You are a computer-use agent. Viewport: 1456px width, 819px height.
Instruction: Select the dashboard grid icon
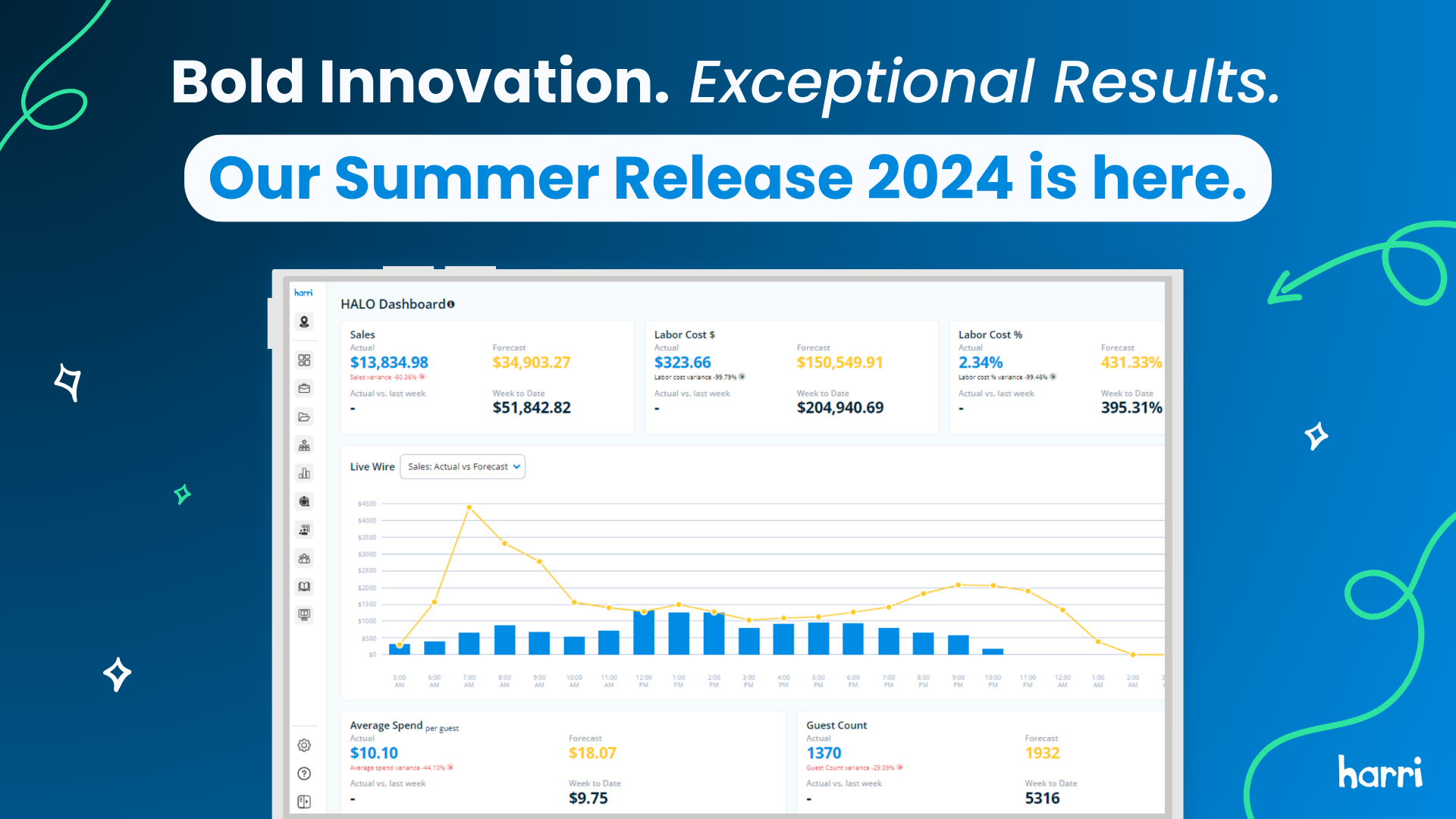304,360
